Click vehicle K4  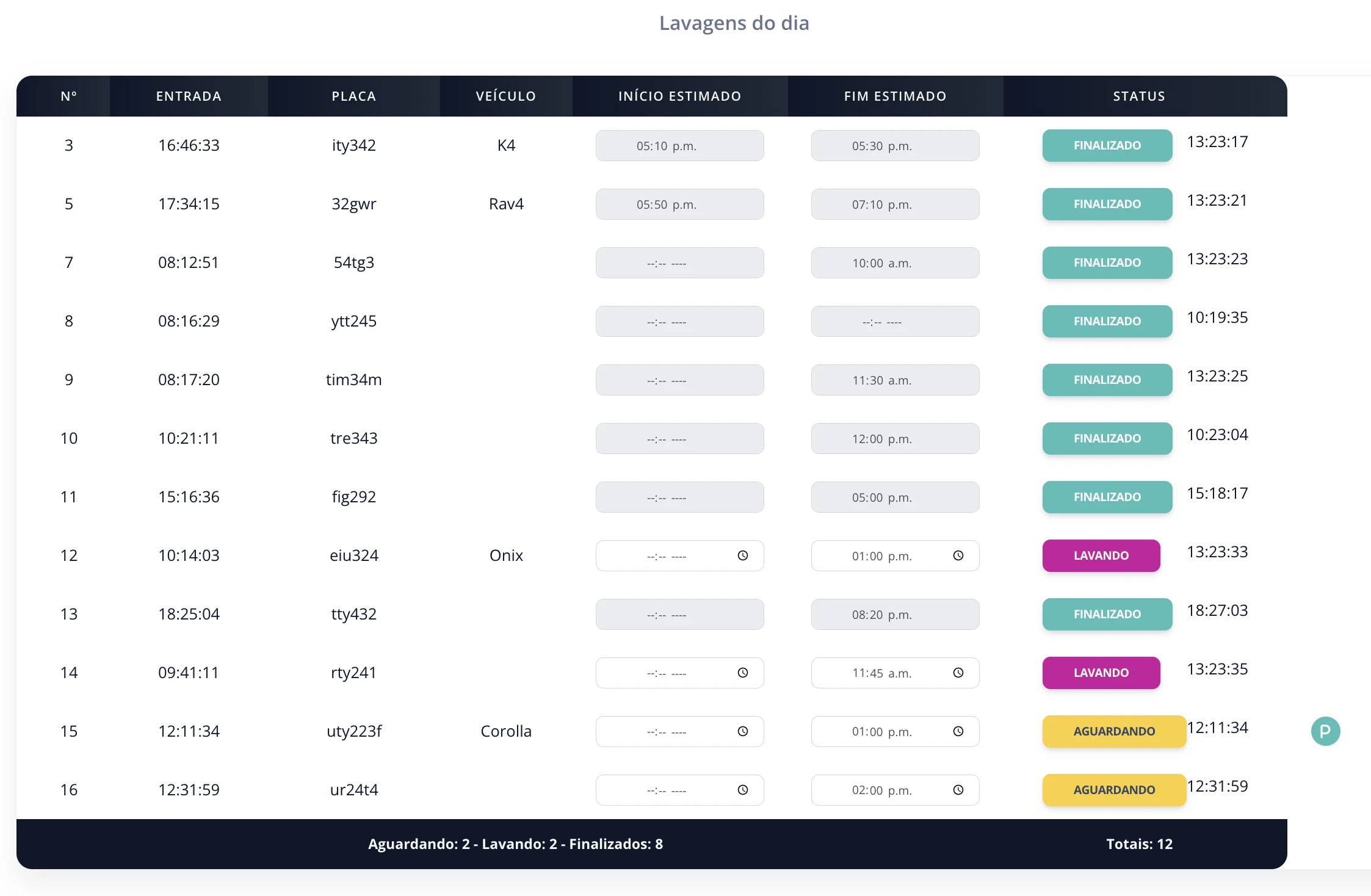click(506, 145)
